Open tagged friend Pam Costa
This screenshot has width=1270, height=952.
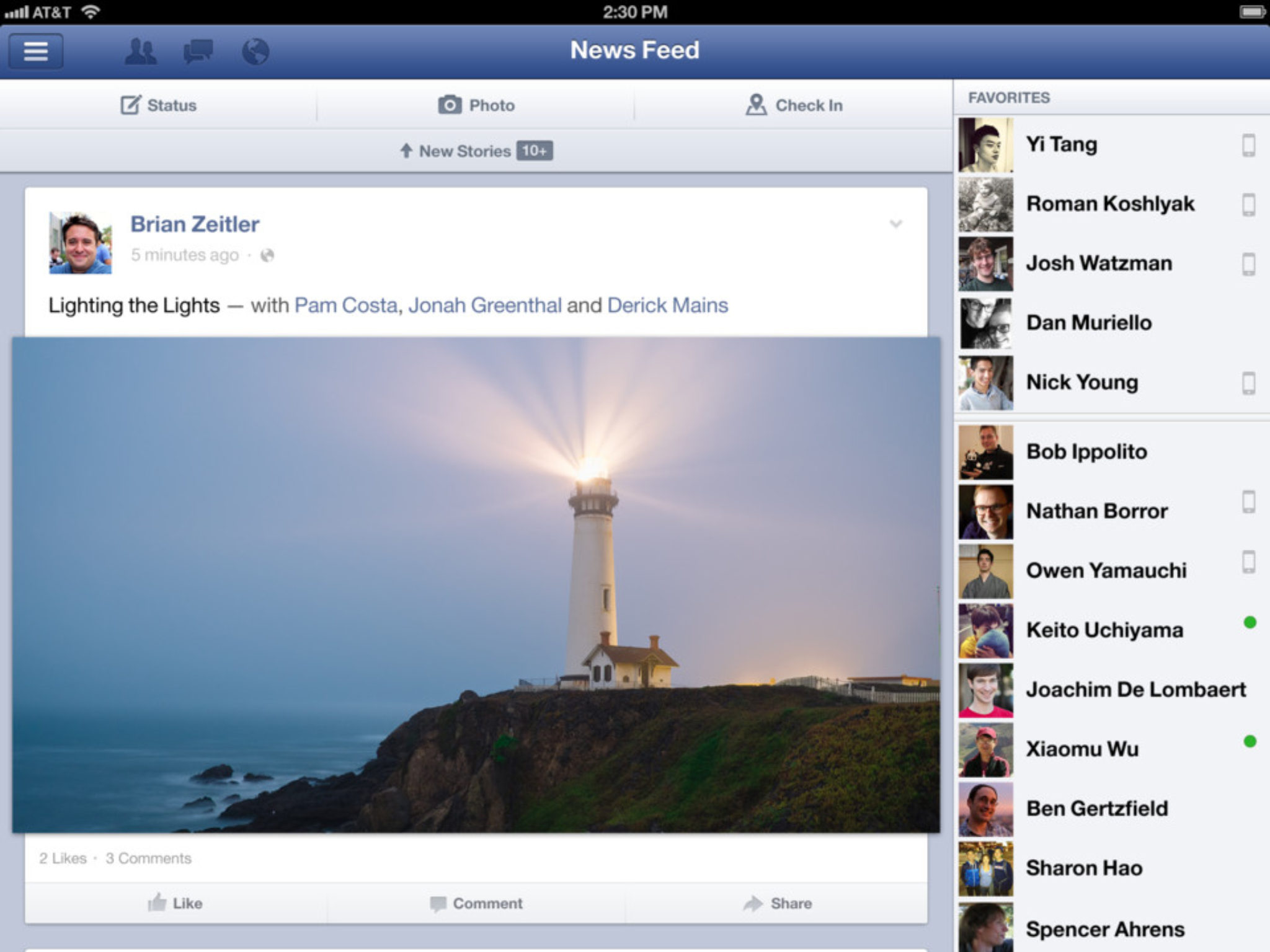[x=346, y=306]
